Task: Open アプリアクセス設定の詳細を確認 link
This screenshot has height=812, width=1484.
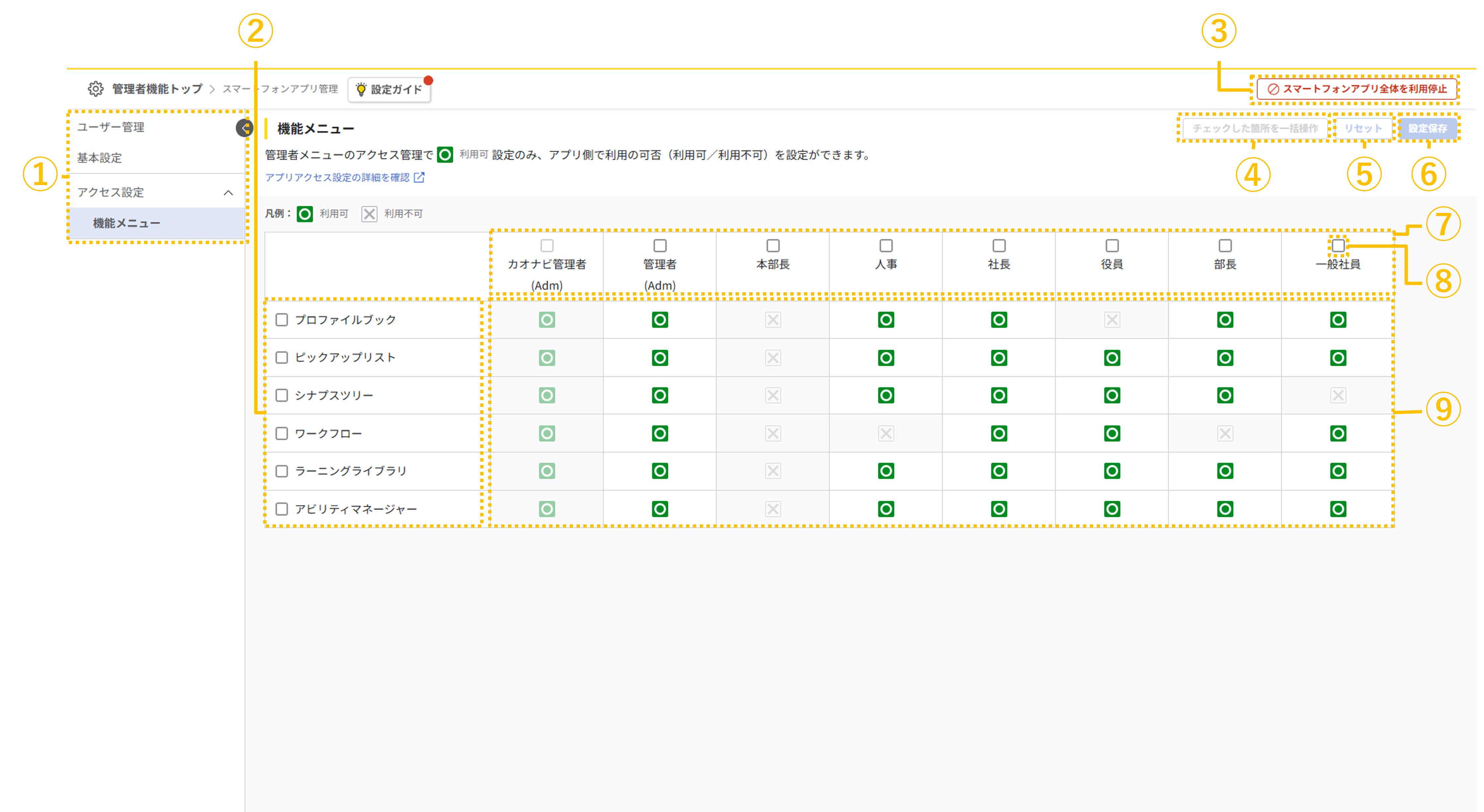Action: pos(344,177)
